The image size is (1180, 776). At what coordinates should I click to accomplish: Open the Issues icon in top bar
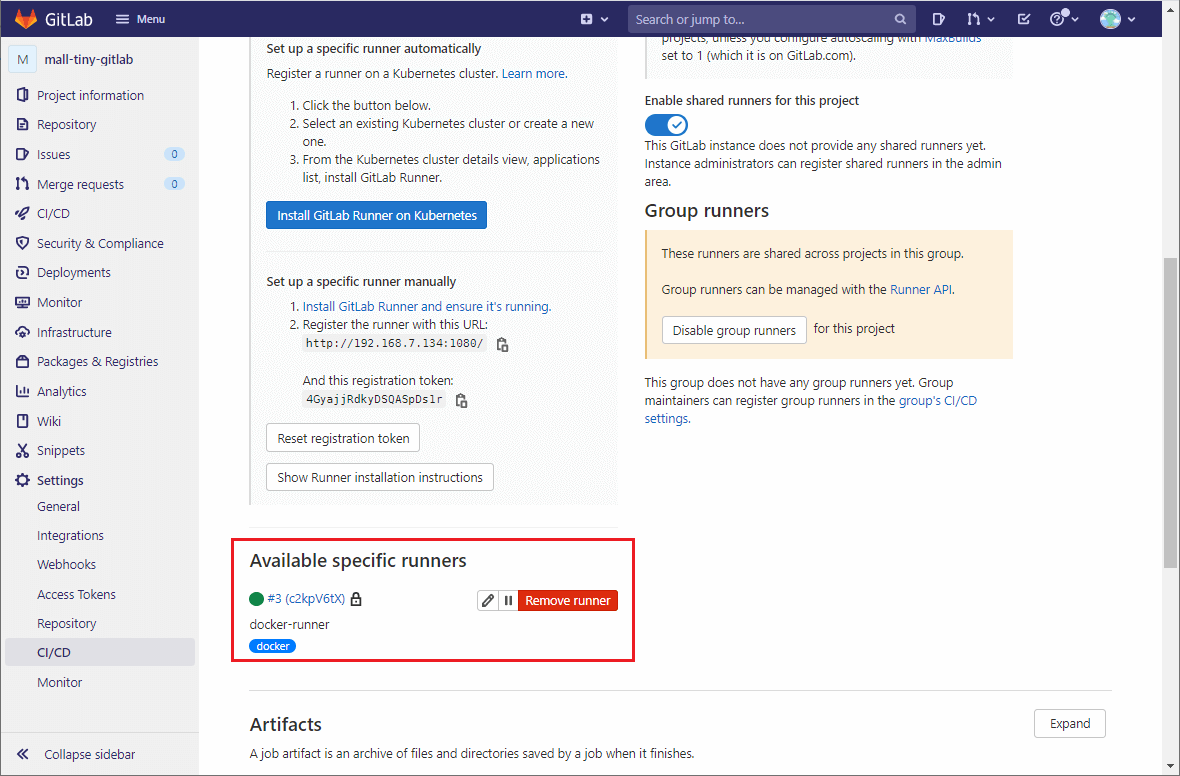[x=938, y=19]
